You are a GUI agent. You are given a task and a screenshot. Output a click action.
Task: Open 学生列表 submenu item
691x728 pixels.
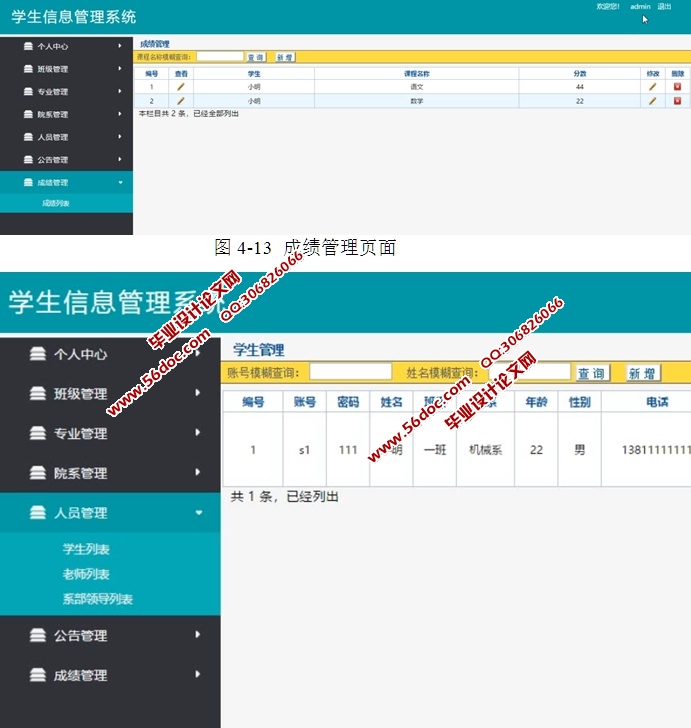click(x=86, y=549)
